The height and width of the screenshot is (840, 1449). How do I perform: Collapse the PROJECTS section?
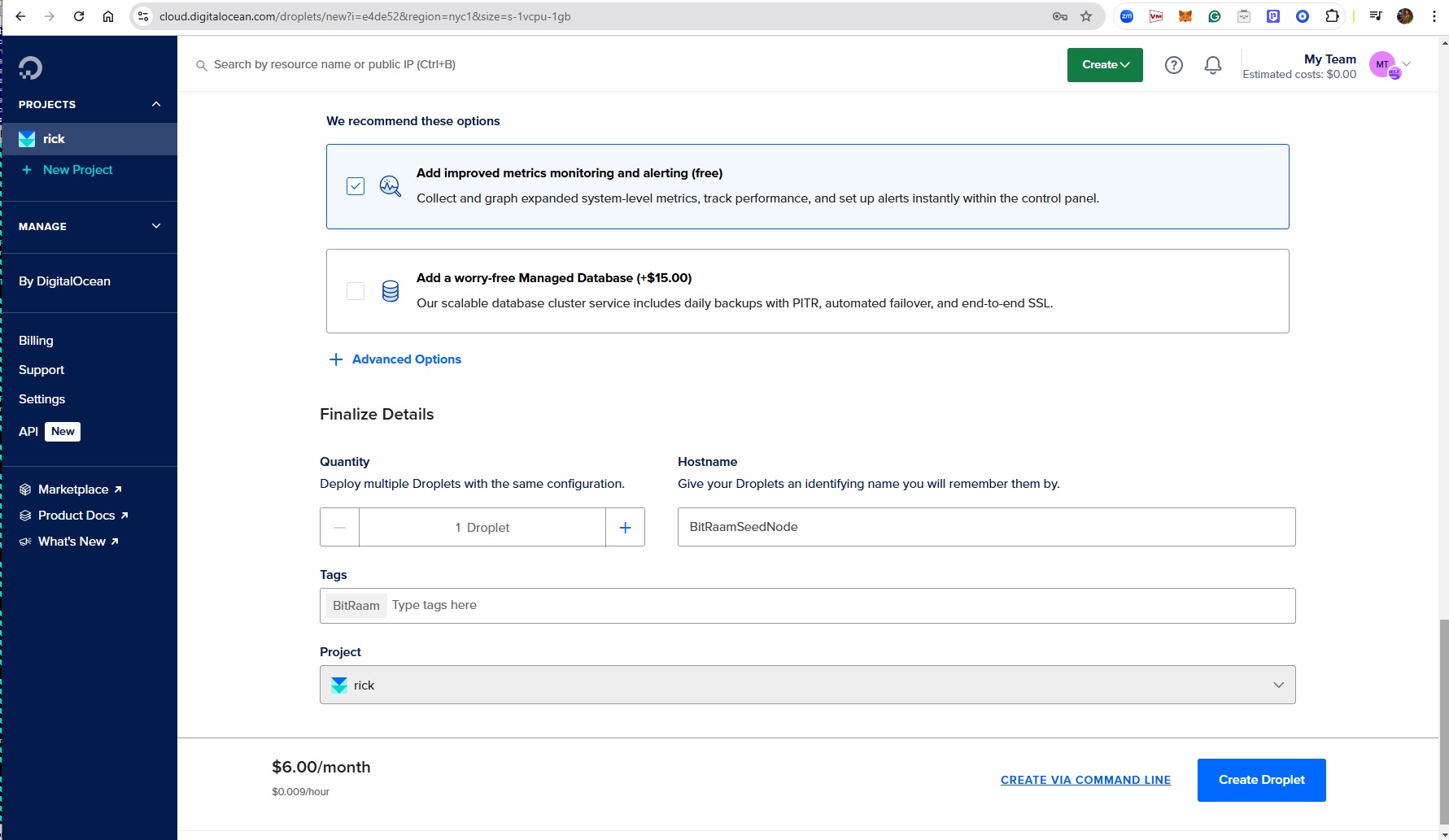tap(156, 104)
